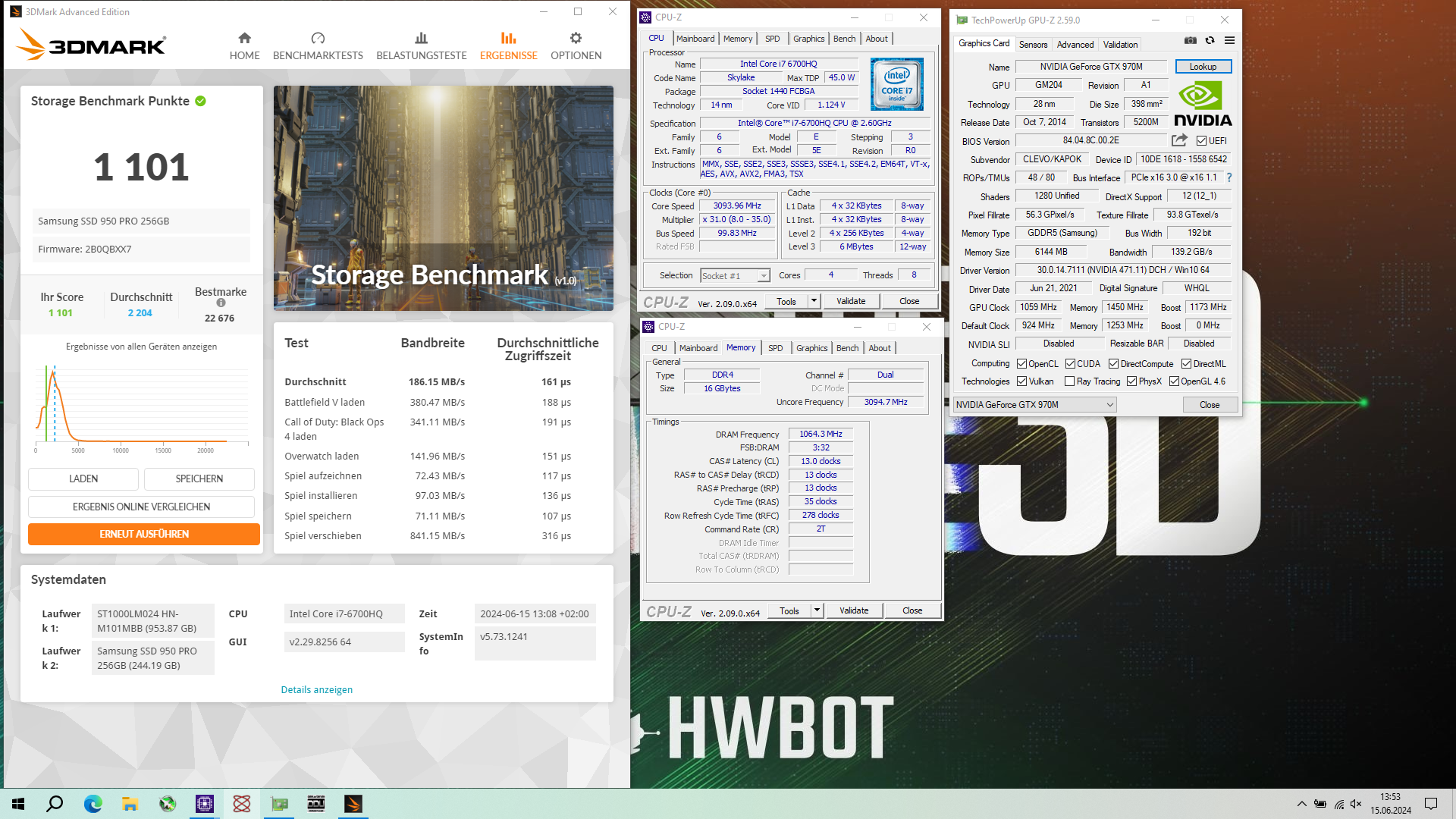Switch to SPD tab in upper CPU-Z
1456x819 pixels.
pyautogui.click(x=772, y=39)
